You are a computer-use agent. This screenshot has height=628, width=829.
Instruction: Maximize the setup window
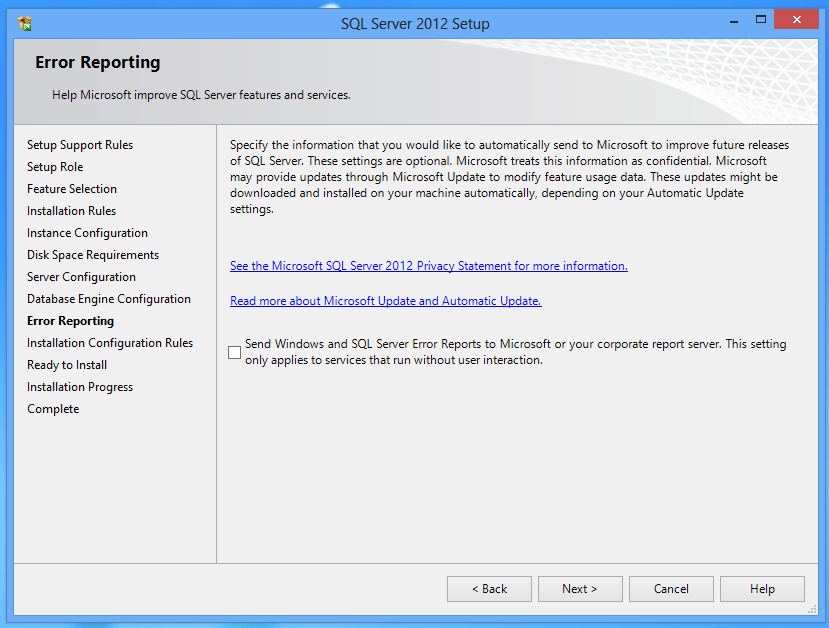tap(761, 20)
